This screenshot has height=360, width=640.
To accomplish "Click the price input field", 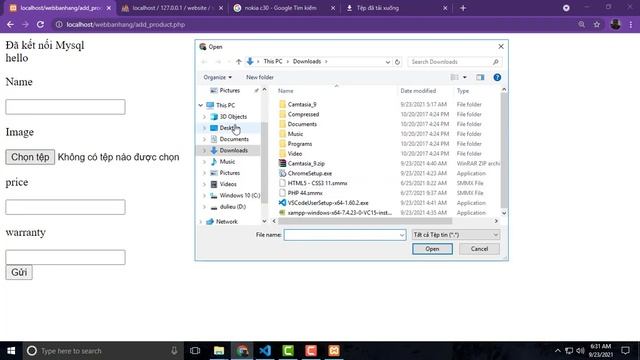I will [x=65, y=207].
